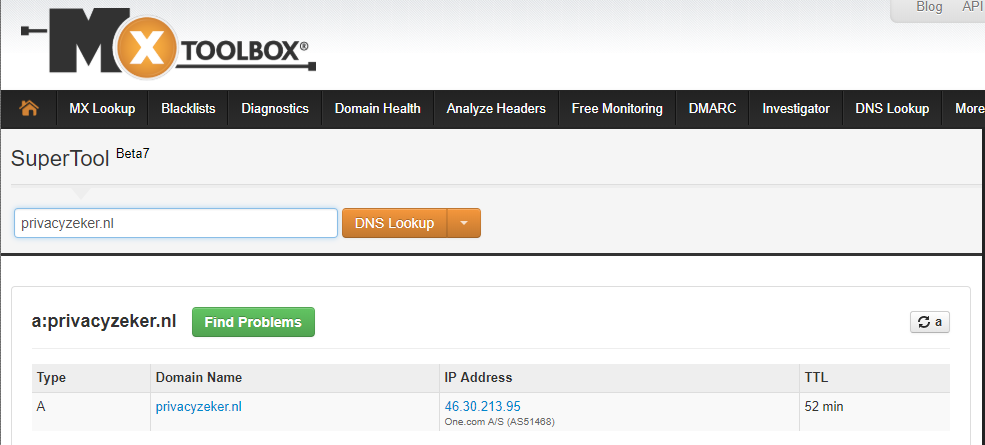Open the API link
The image size is (985, 445).
click(x=971, y=7)
